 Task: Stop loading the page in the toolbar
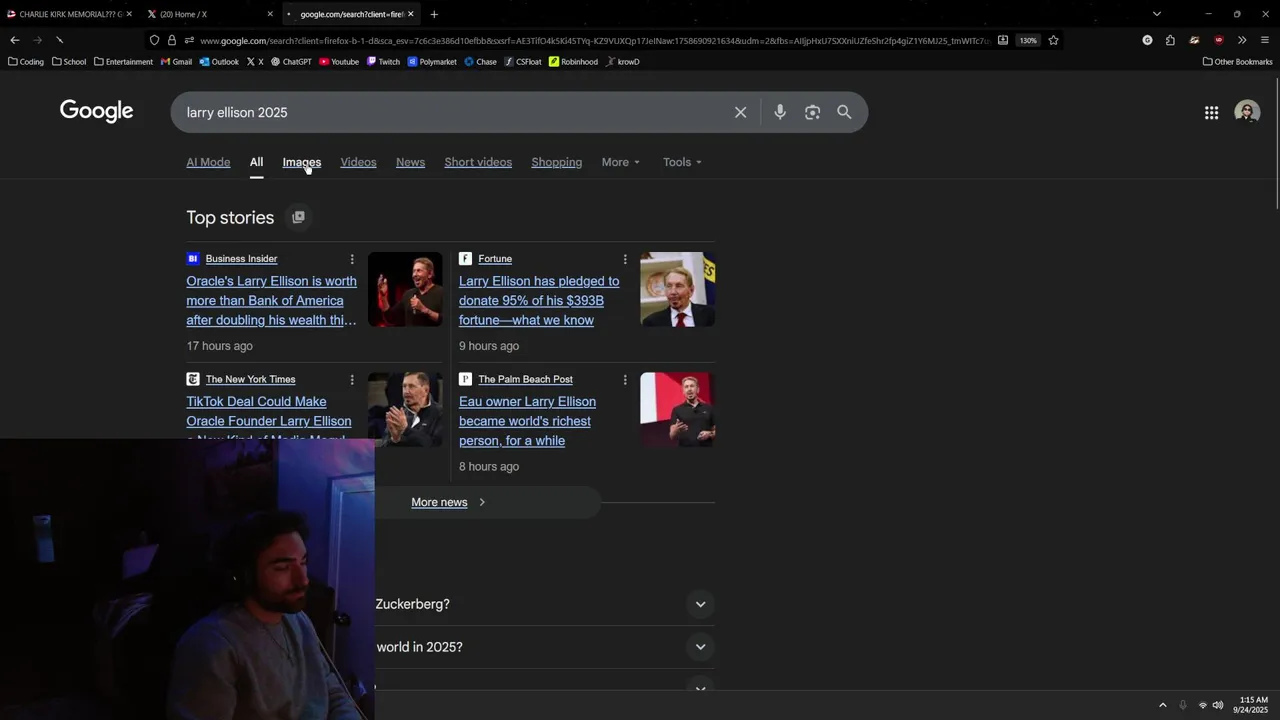coord(59,40)
